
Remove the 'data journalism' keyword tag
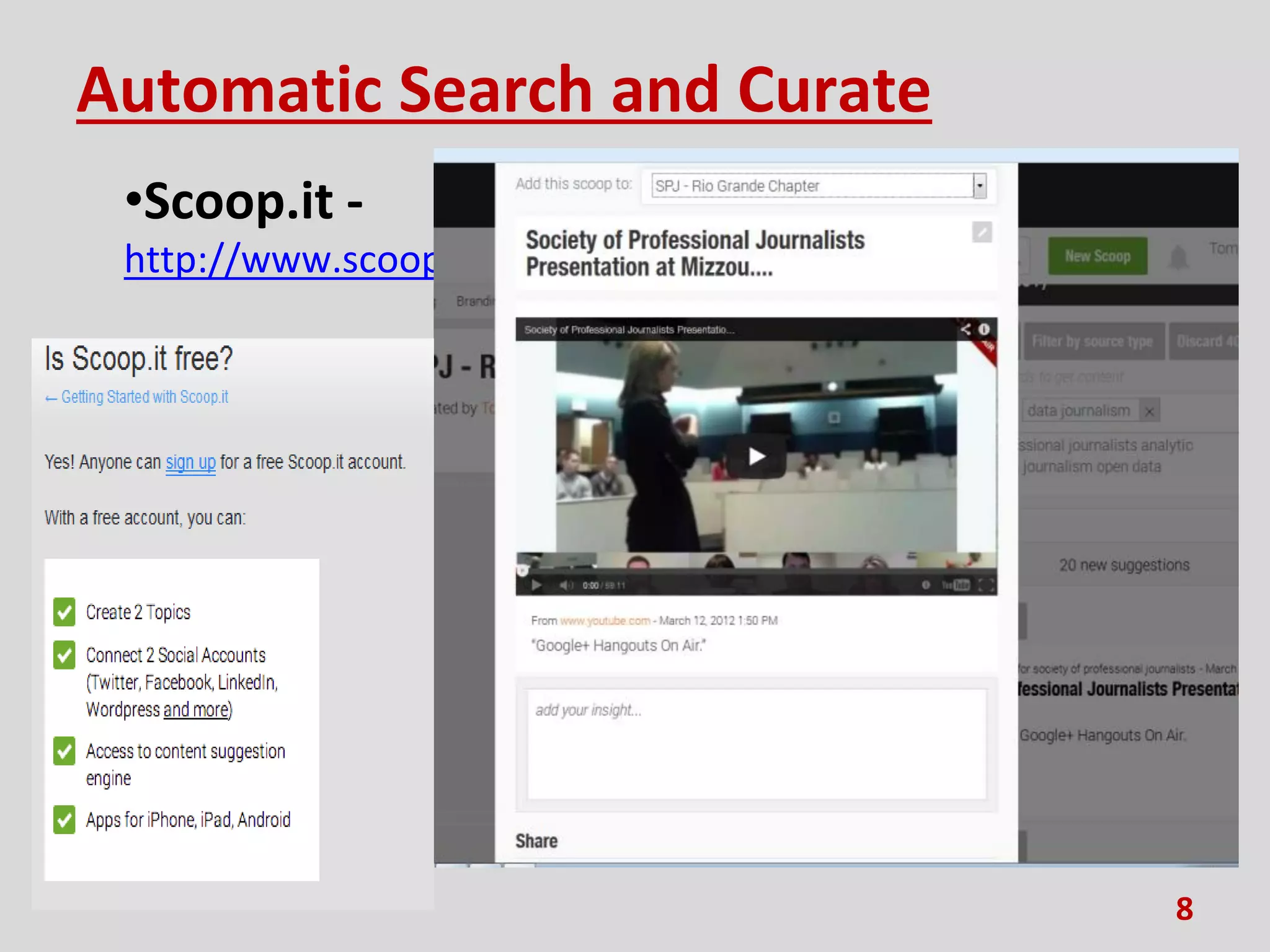click(x=1149, y=411)
